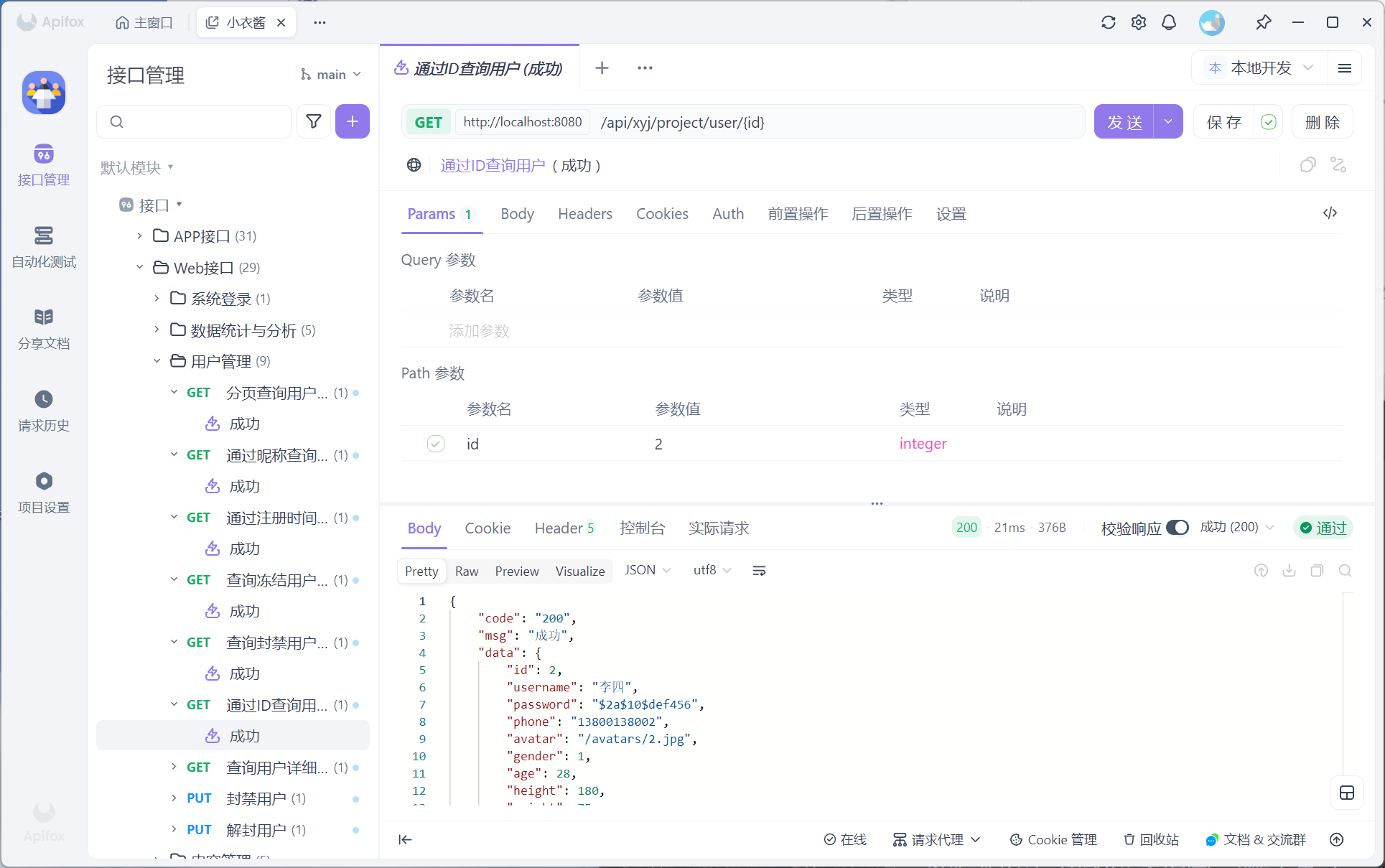Click the refresh icon in title bar
Image resolution: width=1385 pixels, height=868 pixels.
[1108, 22]
